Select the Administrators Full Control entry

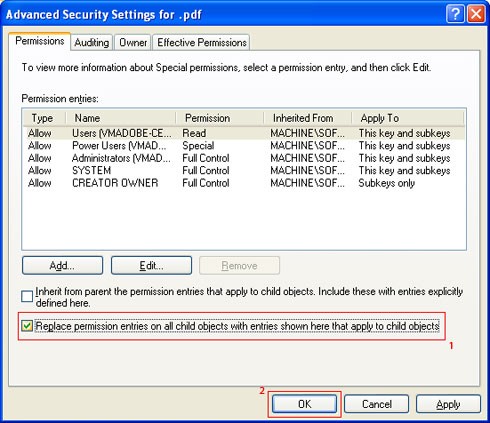pyautogui.click(x=244, y=158)
